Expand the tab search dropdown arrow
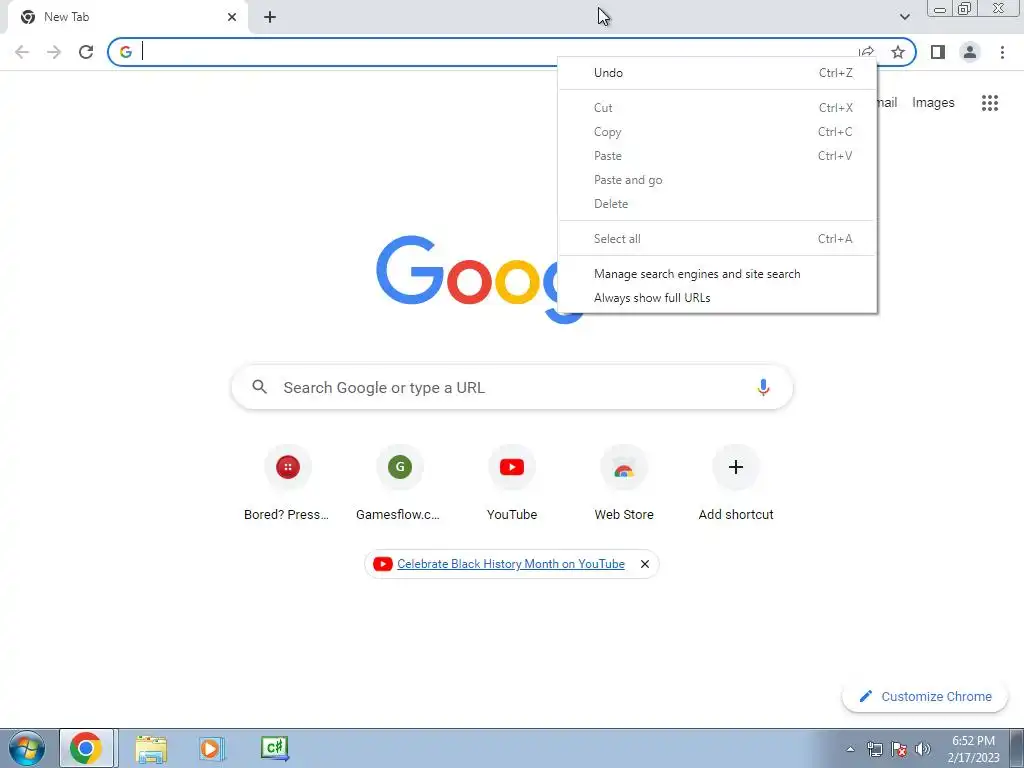The height and width of the screenshot is (768, 1024). click(904, 17)
